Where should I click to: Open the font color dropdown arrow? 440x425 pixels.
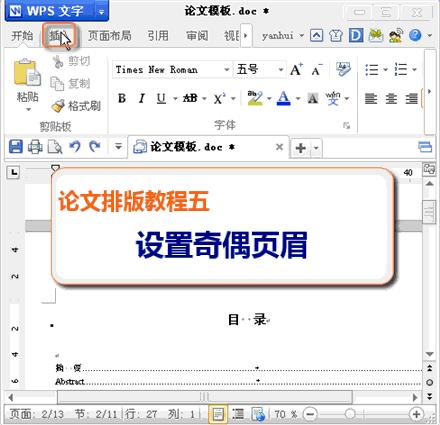(x=298, y=98)
